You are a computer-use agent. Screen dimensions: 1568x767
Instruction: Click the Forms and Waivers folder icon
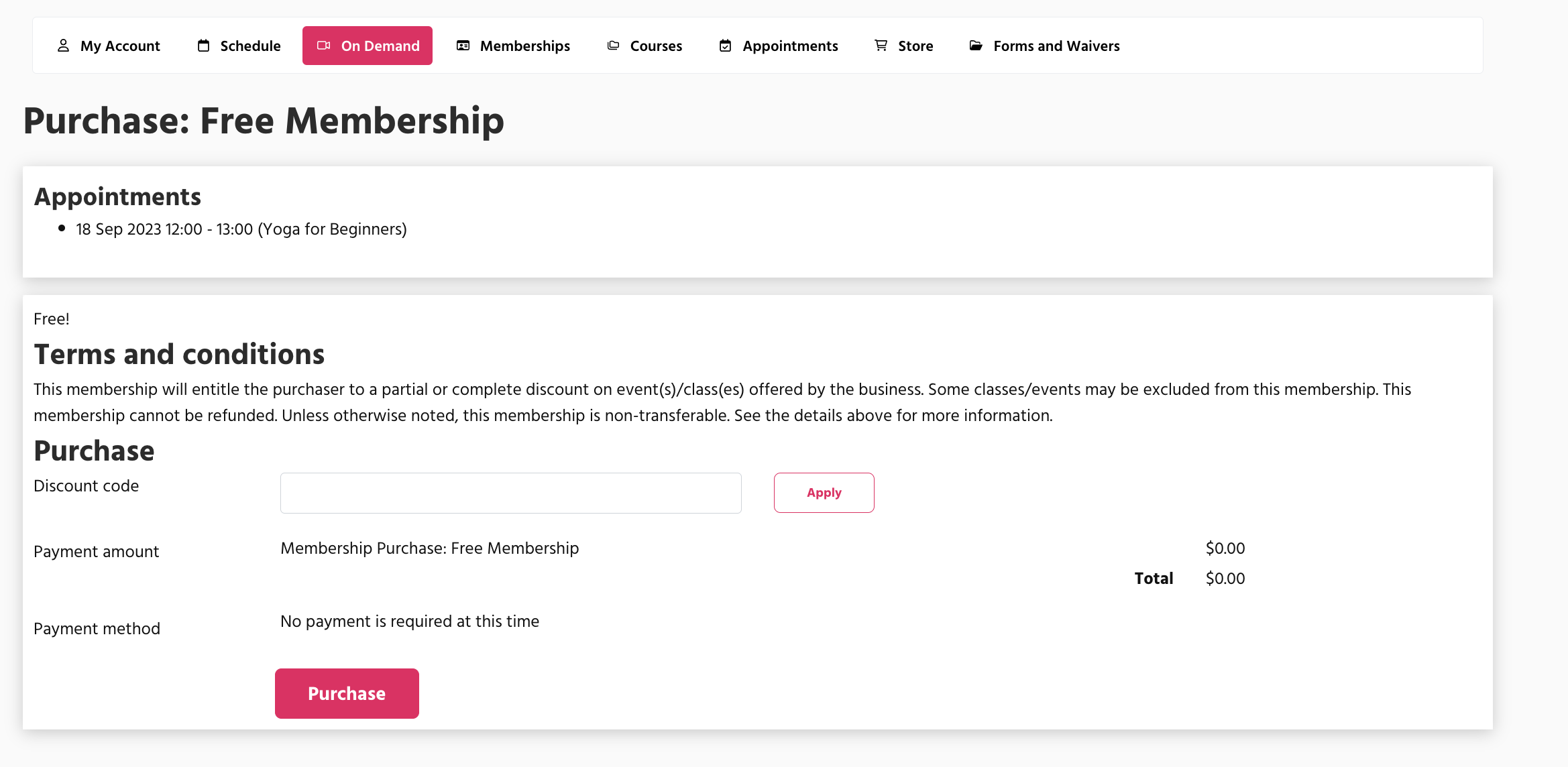(x=976, y=46)
